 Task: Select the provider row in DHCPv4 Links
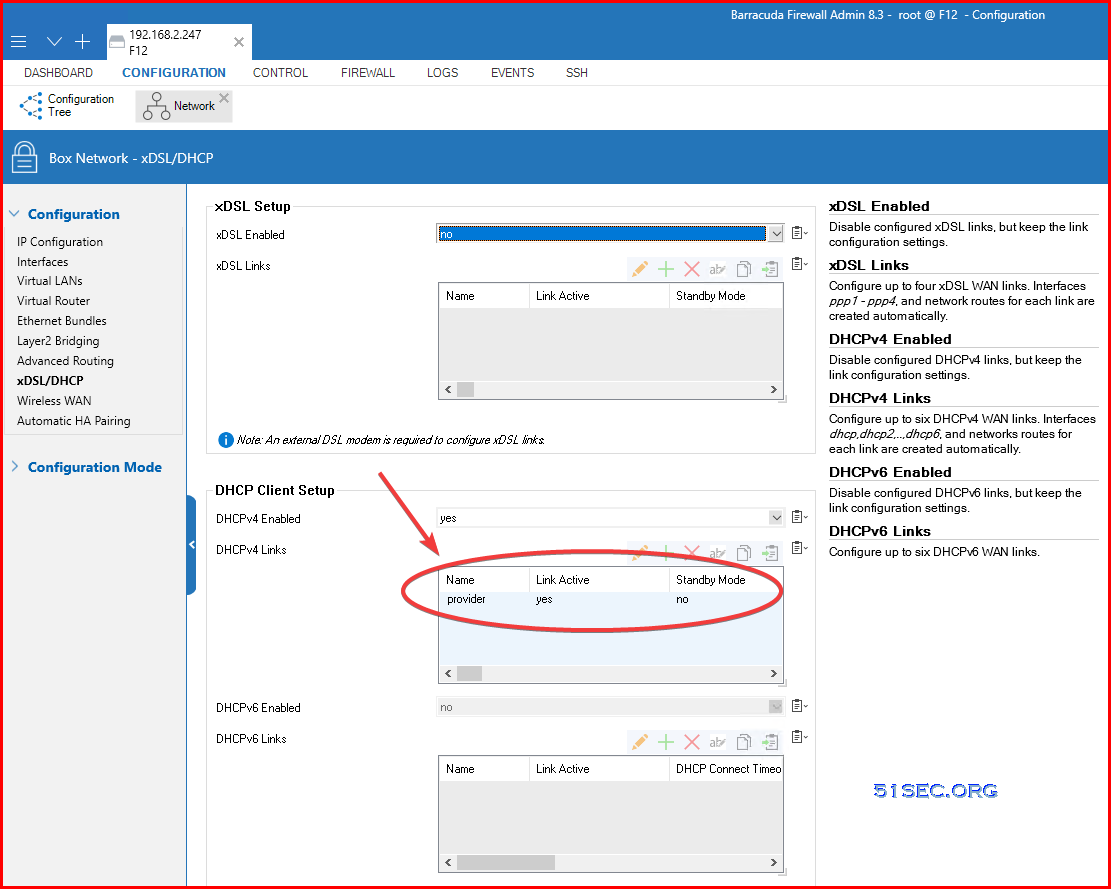(611, 599)
